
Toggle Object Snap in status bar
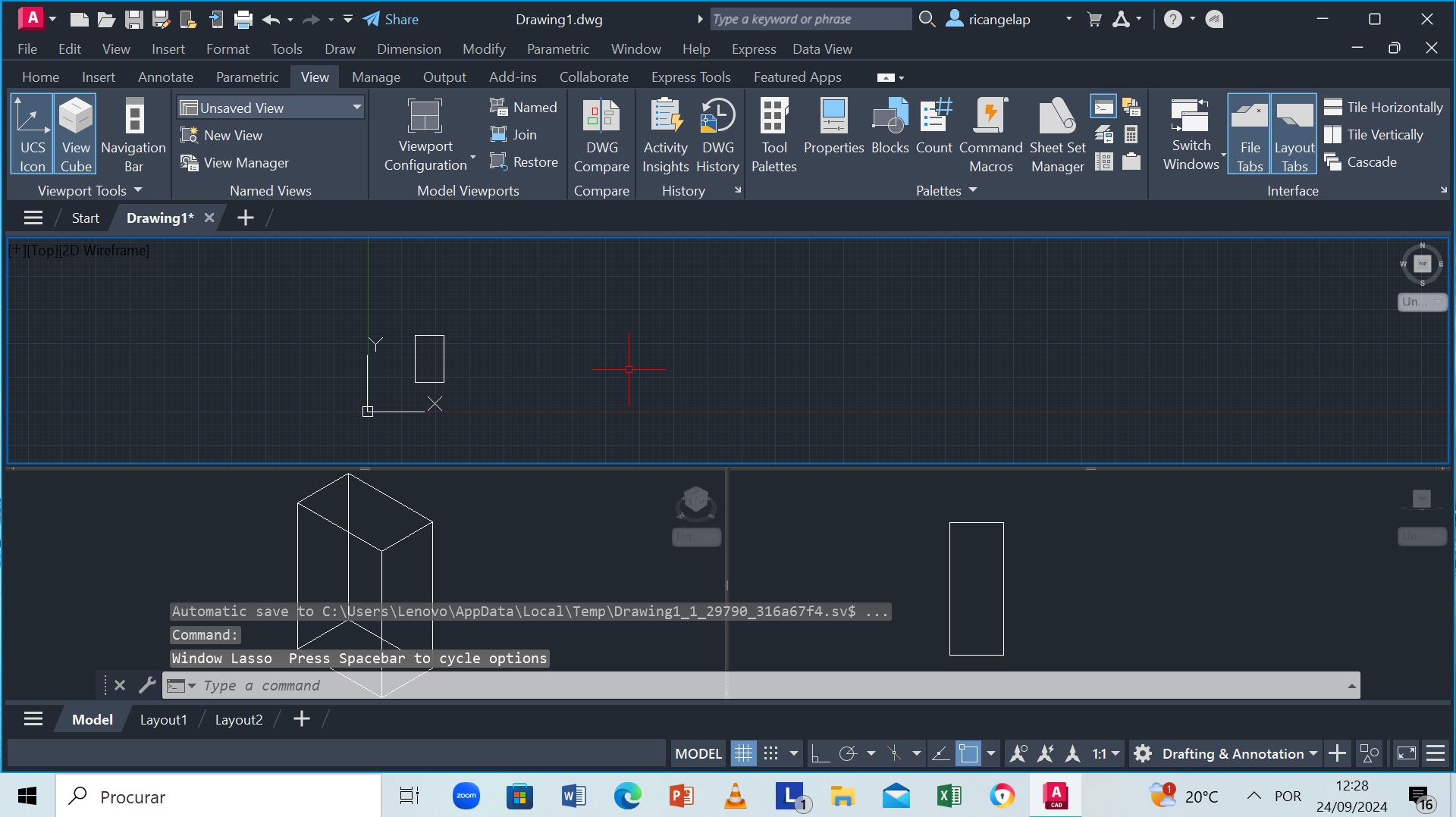968,753
